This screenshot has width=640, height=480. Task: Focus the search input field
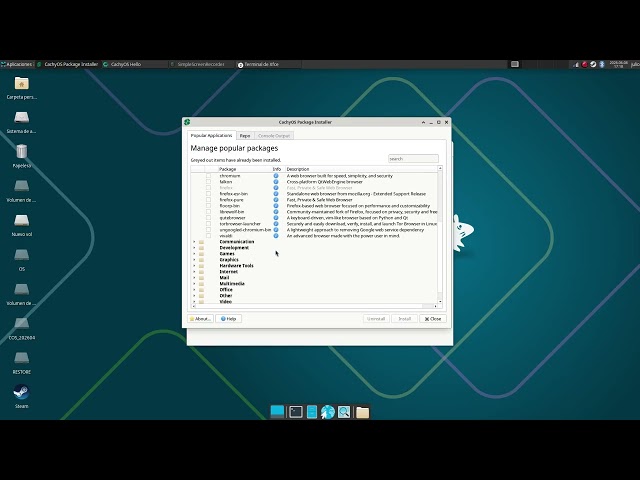tap(413, 159)
